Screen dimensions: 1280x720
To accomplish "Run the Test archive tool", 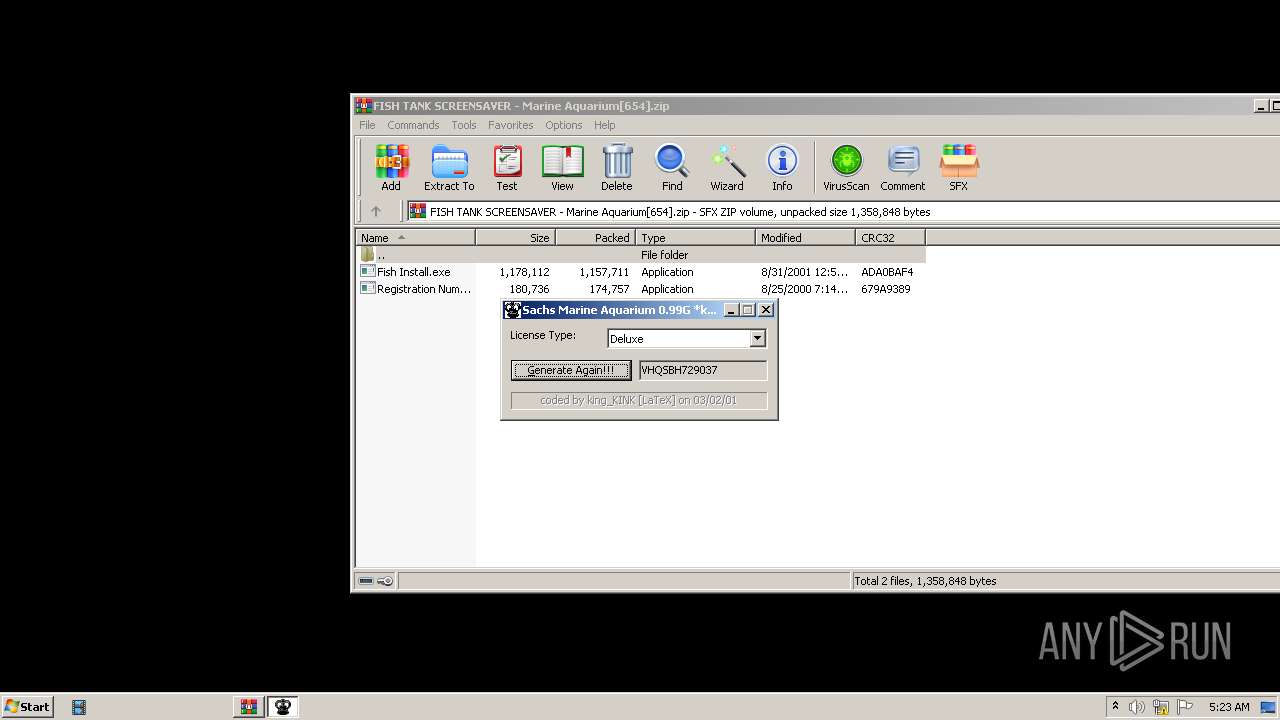I will coord(507,167).
